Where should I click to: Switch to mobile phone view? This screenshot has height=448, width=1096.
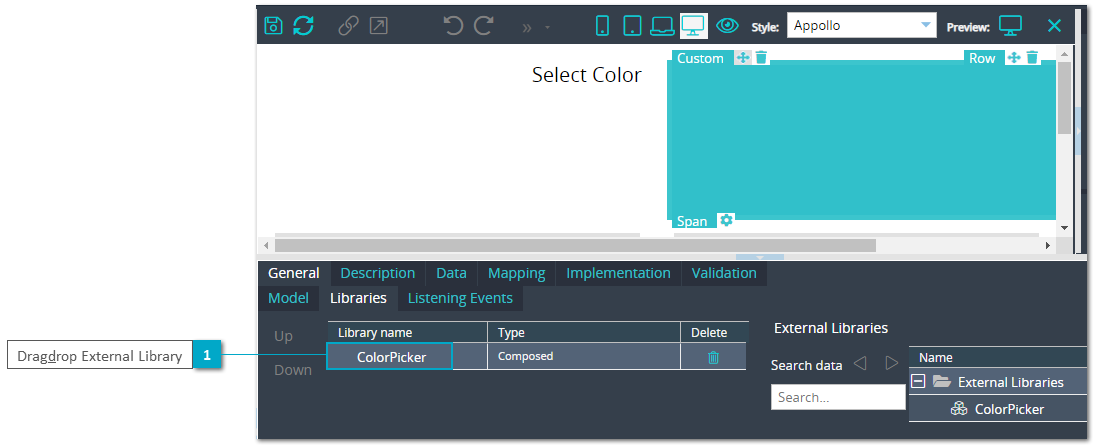[x=603, y=26]
